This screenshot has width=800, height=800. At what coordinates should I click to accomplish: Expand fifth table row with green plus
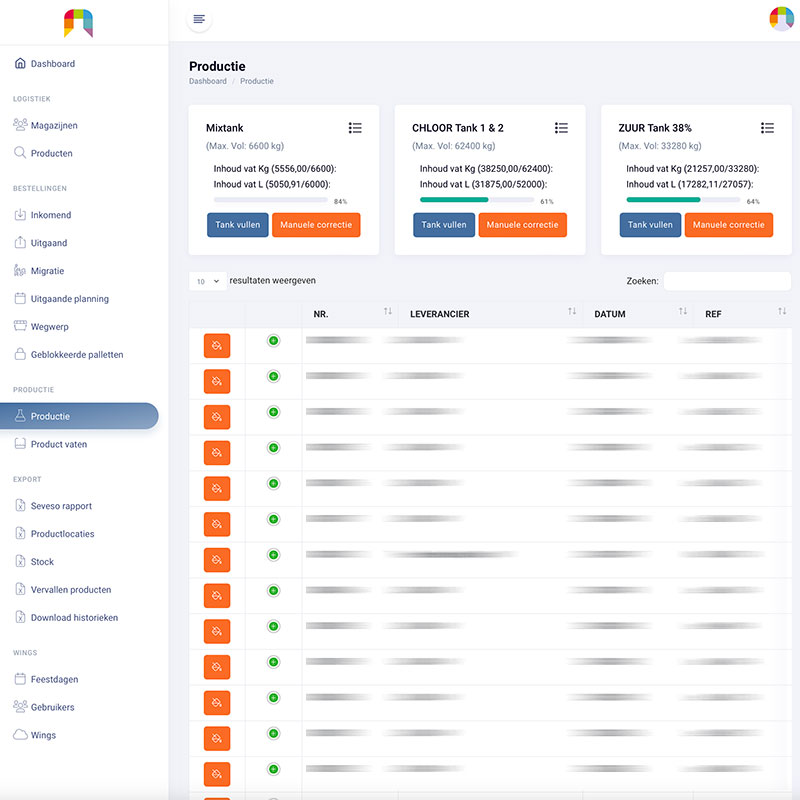point(273,484)
